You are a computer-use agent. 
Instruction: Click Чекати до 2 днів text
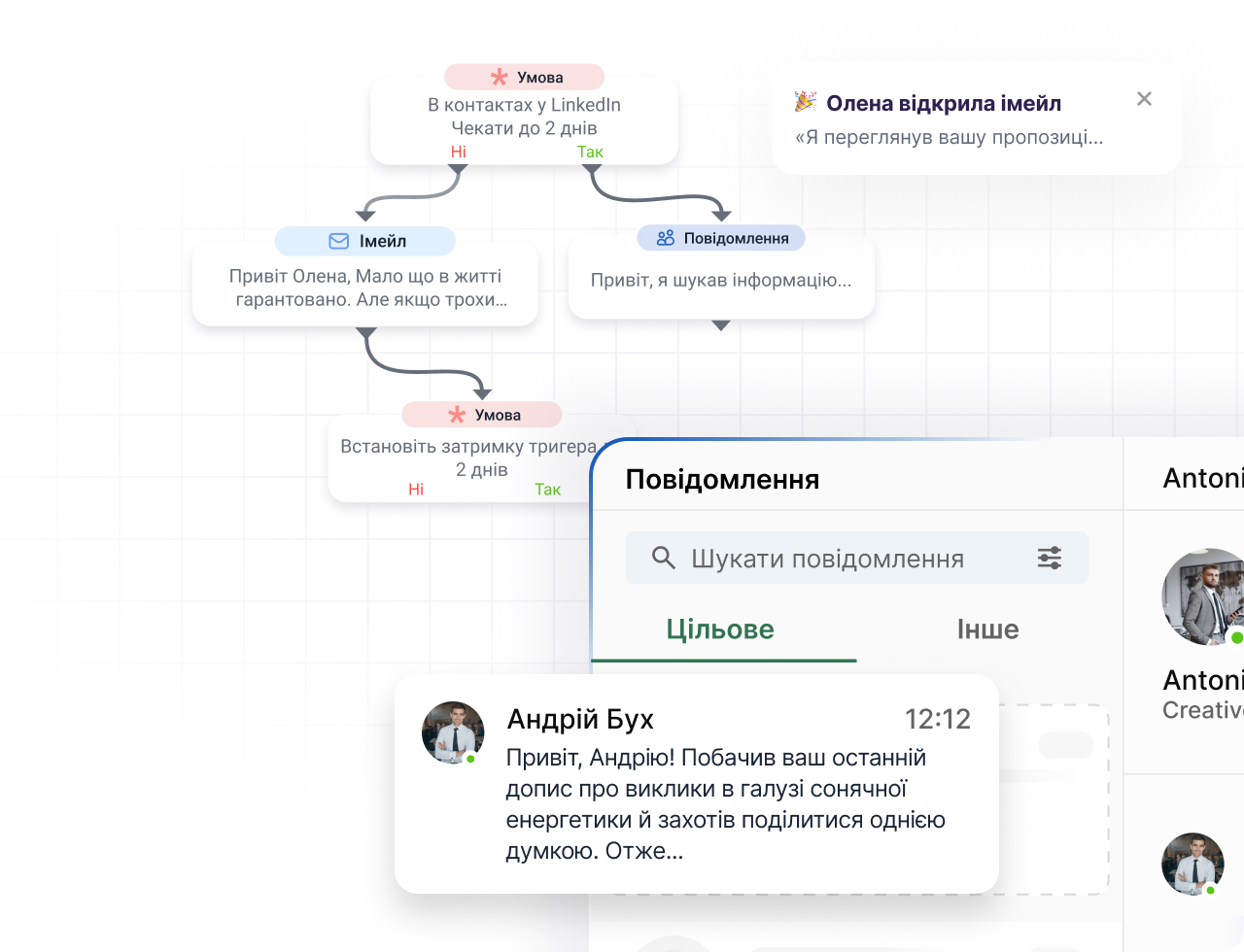(x=524, y=127)
